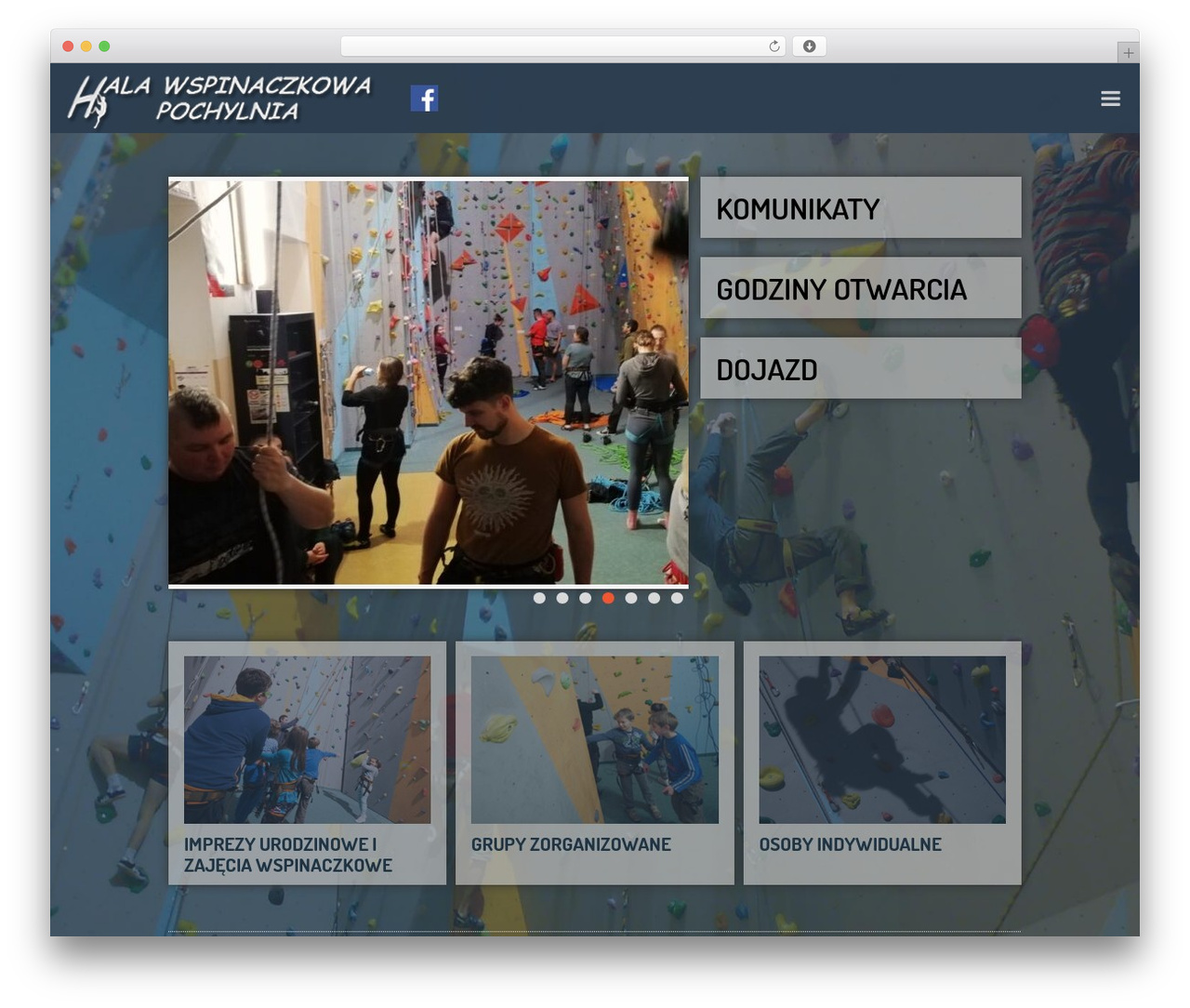Click the organized groups kids thumbnail

click(x=595, y=739)
